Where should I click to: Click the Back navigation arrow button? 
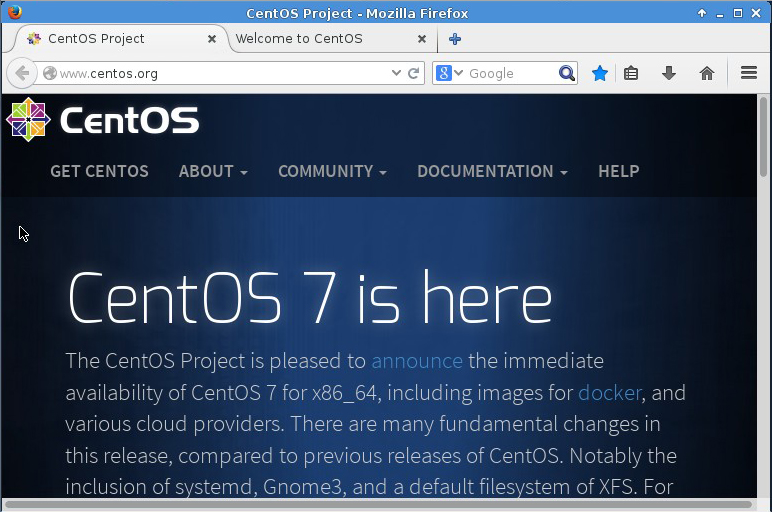[22, 73]
